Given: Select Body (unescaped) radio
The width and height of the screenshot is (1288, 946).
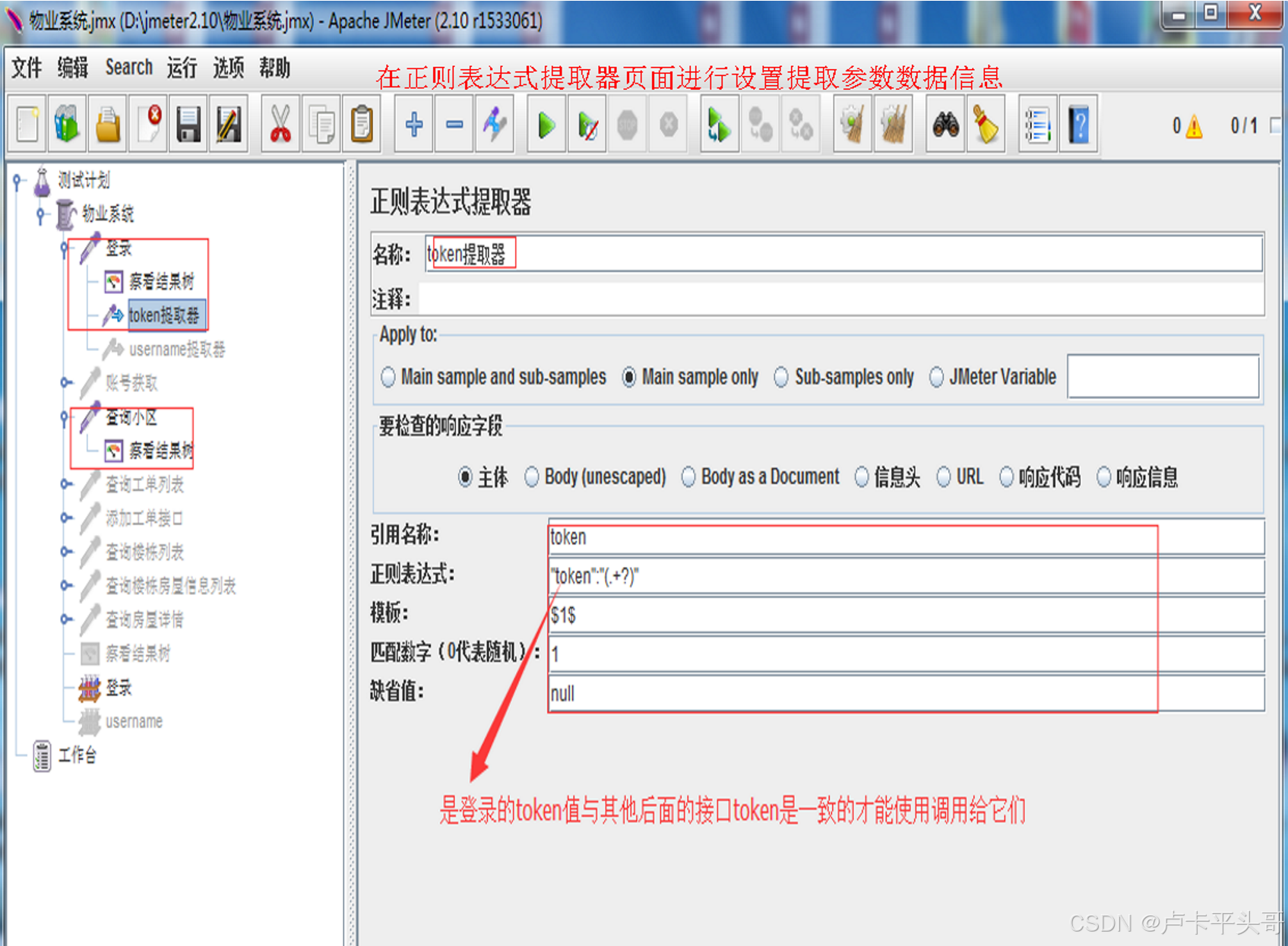Looking at the screenshot, I should coord(532,477).
